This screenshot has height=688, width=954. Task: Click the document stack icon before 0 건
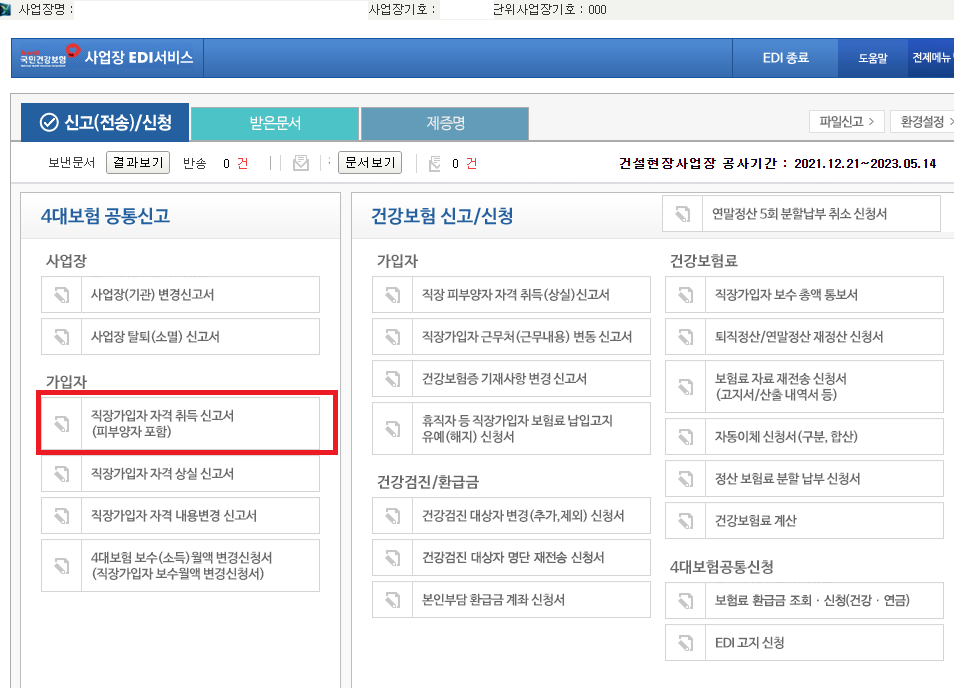tap(434, 163)
